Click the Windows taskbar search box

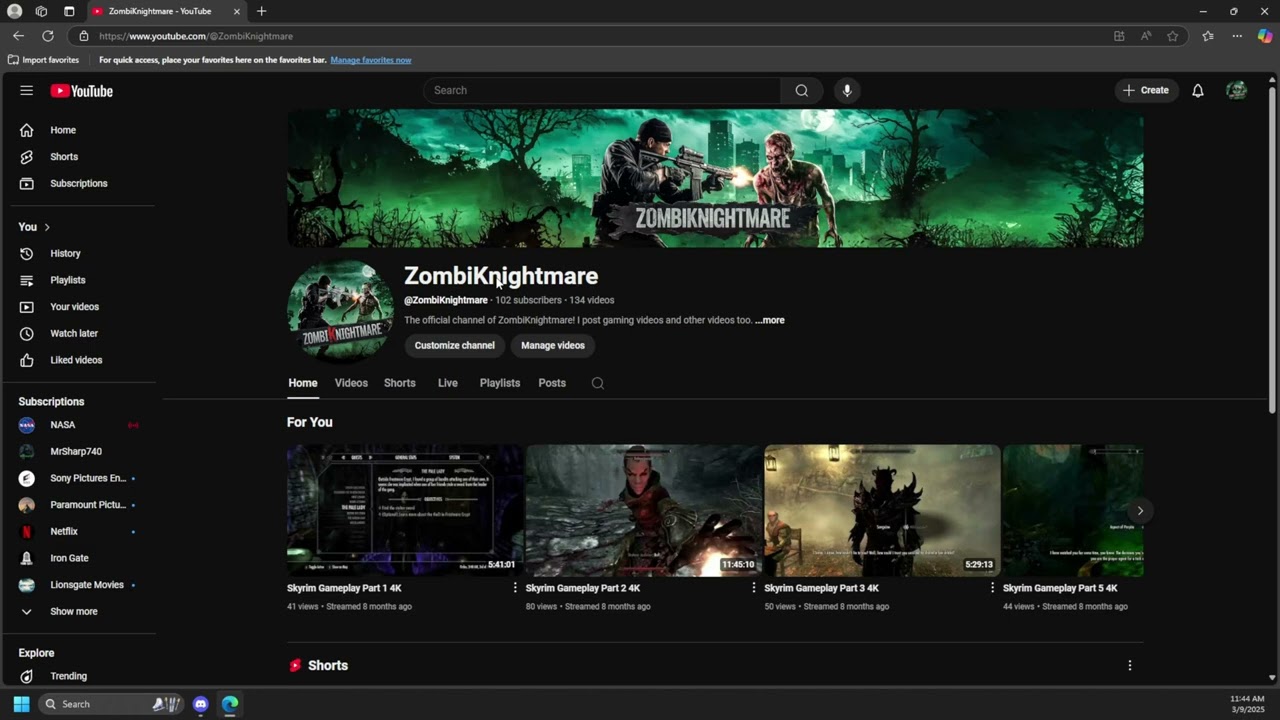point(111,704)
